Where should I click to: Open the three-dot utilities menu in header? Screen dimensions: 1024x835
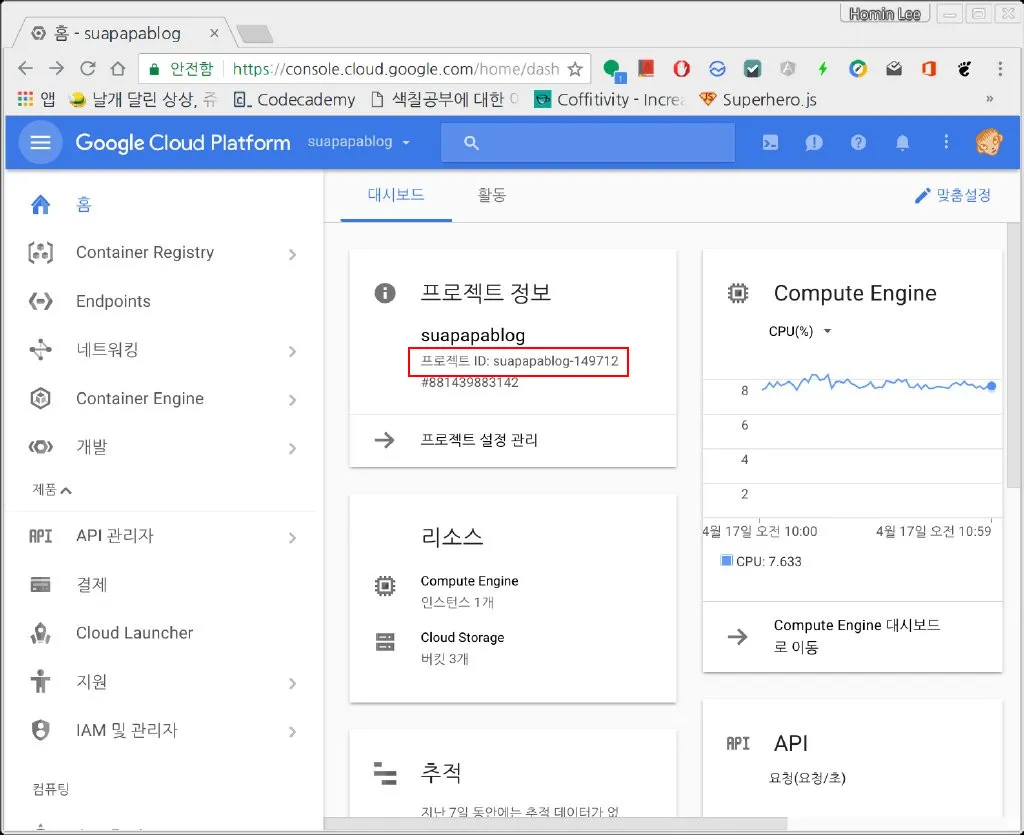pos(946,142)
